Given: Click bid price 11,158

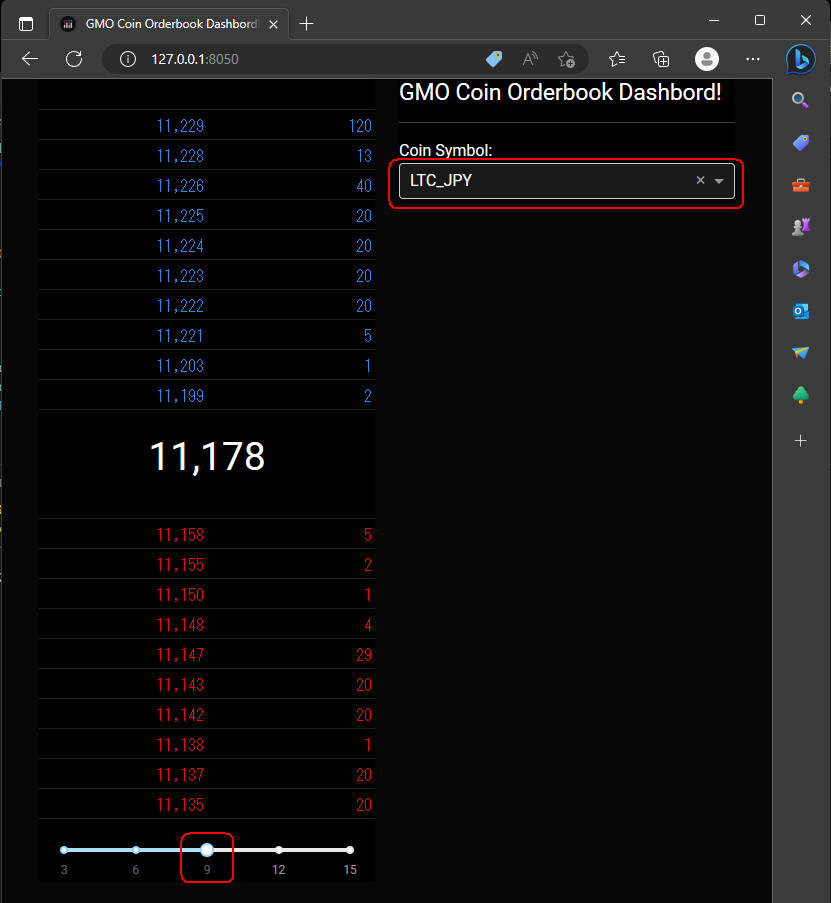Looking at the screenshot, I should tap(180, 535).
